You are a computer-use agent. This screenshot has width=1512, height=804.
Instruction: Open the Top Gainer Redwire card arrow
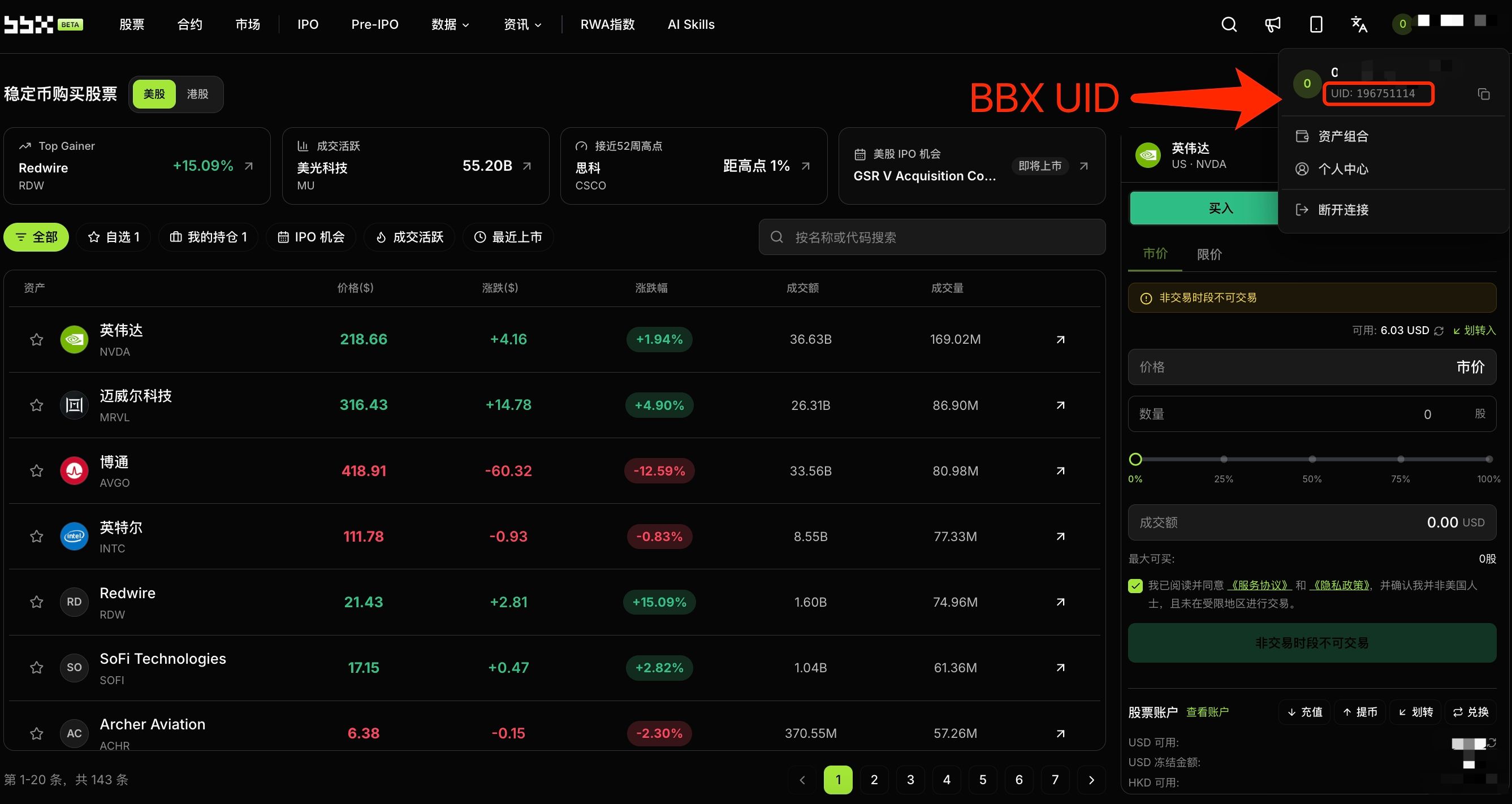point(249,166)
